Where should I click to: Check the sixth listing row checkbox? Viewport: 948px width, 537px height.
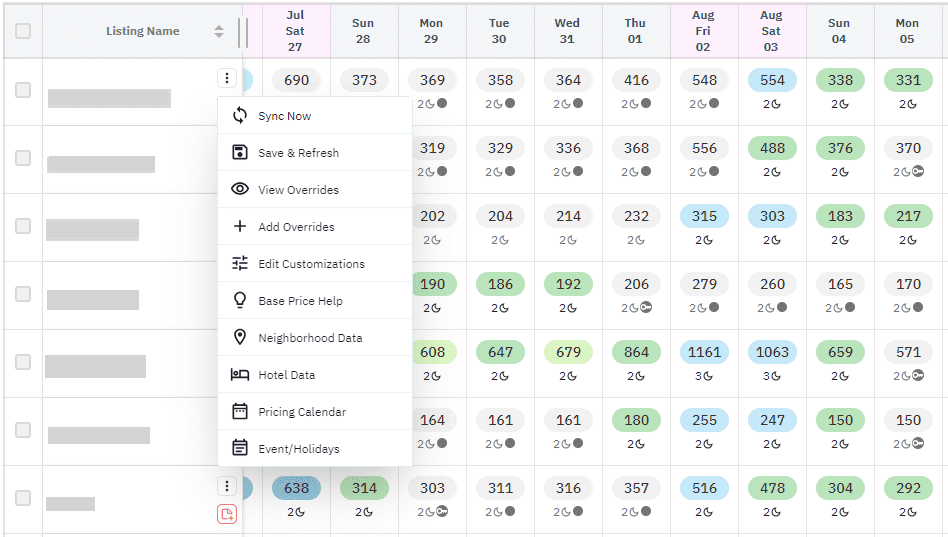pyautogui.click(x=23, y=430)
